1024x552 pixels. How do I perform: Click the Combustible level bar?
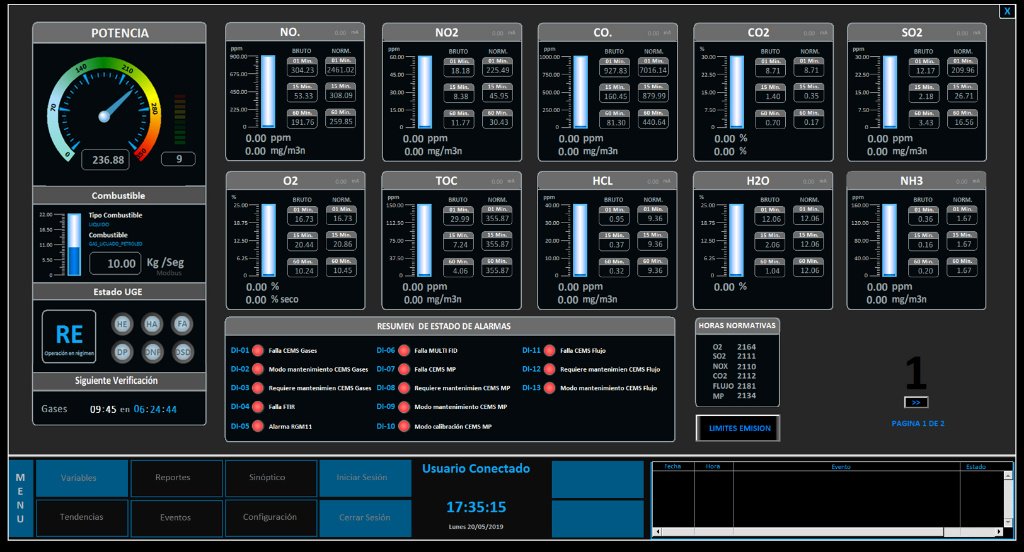pos(75,244)
